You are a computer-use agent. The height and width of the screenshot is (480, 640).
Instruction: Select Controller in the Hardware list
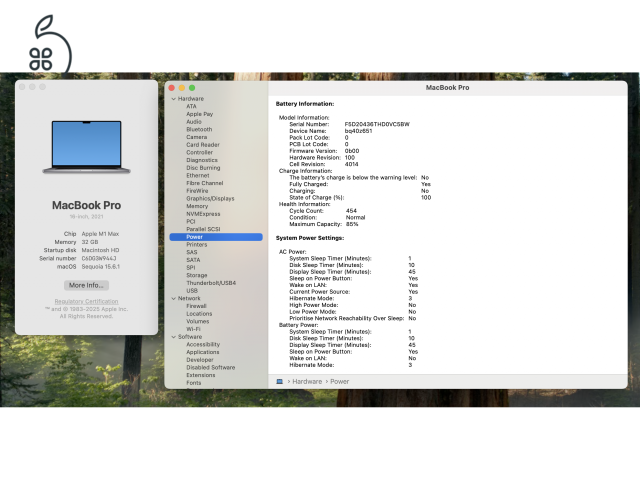[x=200, y=152]
